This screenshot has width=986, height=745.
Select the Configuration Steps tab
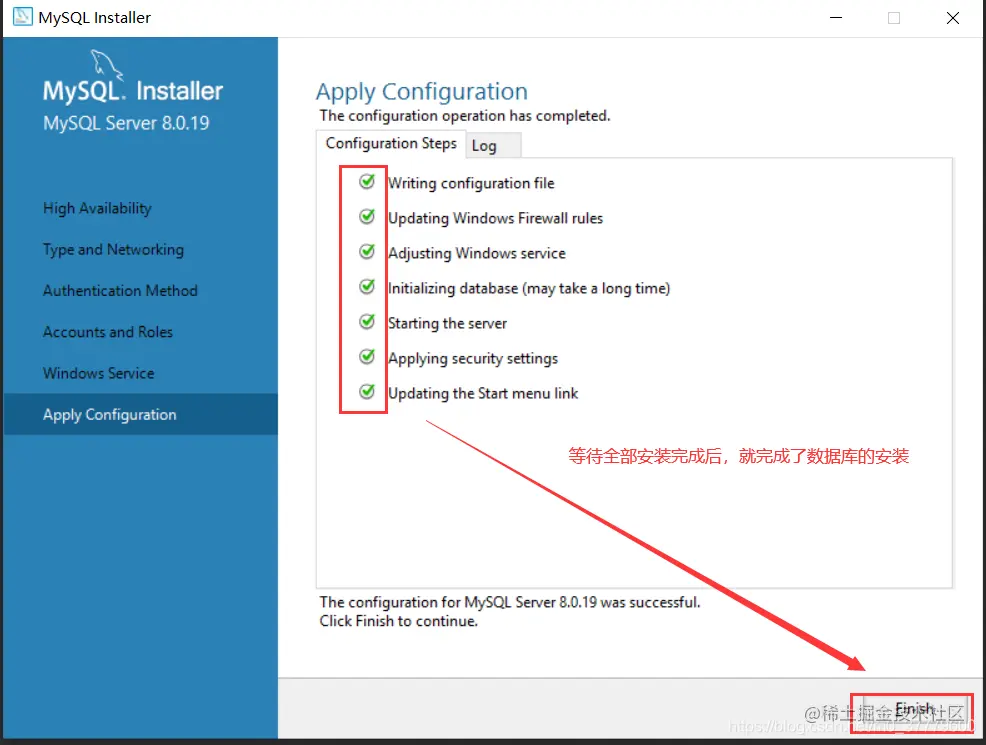pyautogui.click(x=391, y=143)
